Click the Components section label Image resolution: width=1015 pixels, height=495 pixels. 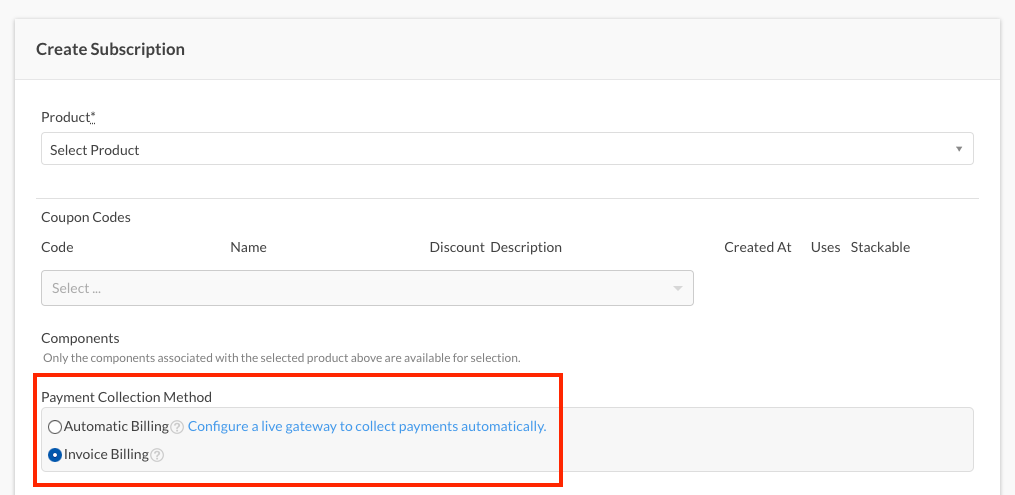click(80, 338)
